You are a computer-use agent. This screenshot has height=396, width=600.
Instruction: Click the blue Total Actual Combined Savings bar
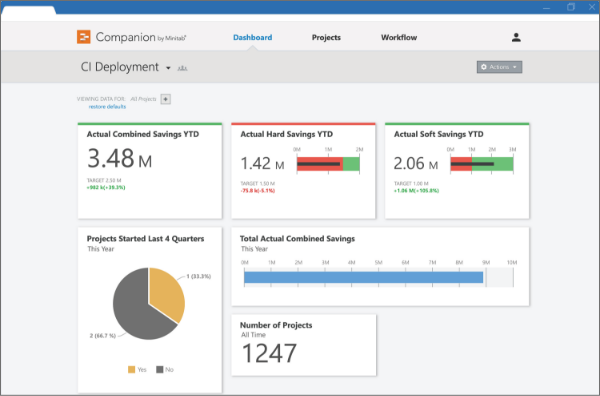364,277
